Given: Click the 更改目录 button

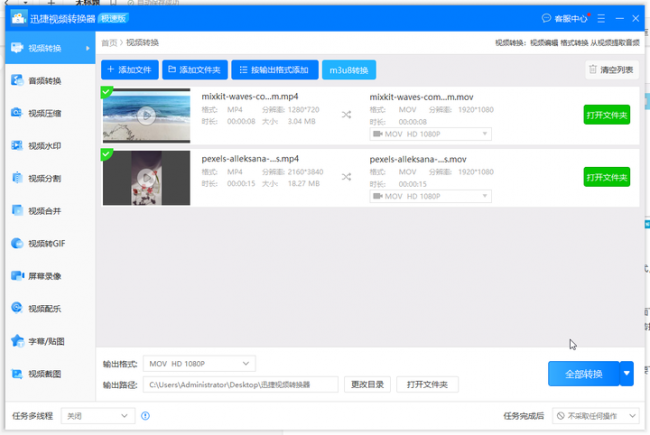Looking at the screenshot, I should pyautogui.click(x=367, y=384).
